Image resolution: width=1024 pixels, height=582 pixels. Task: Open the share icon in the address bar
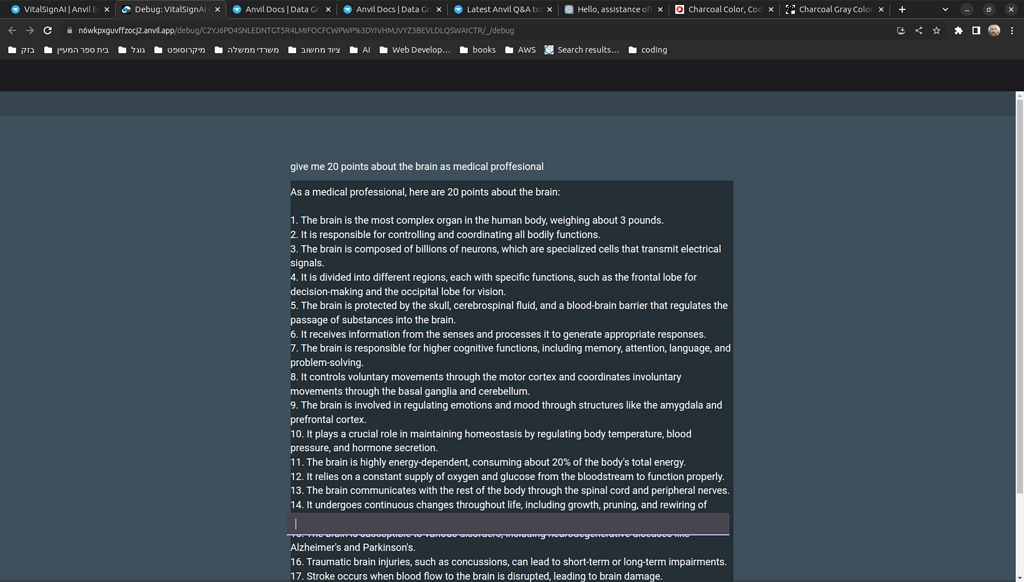point(919,31)
